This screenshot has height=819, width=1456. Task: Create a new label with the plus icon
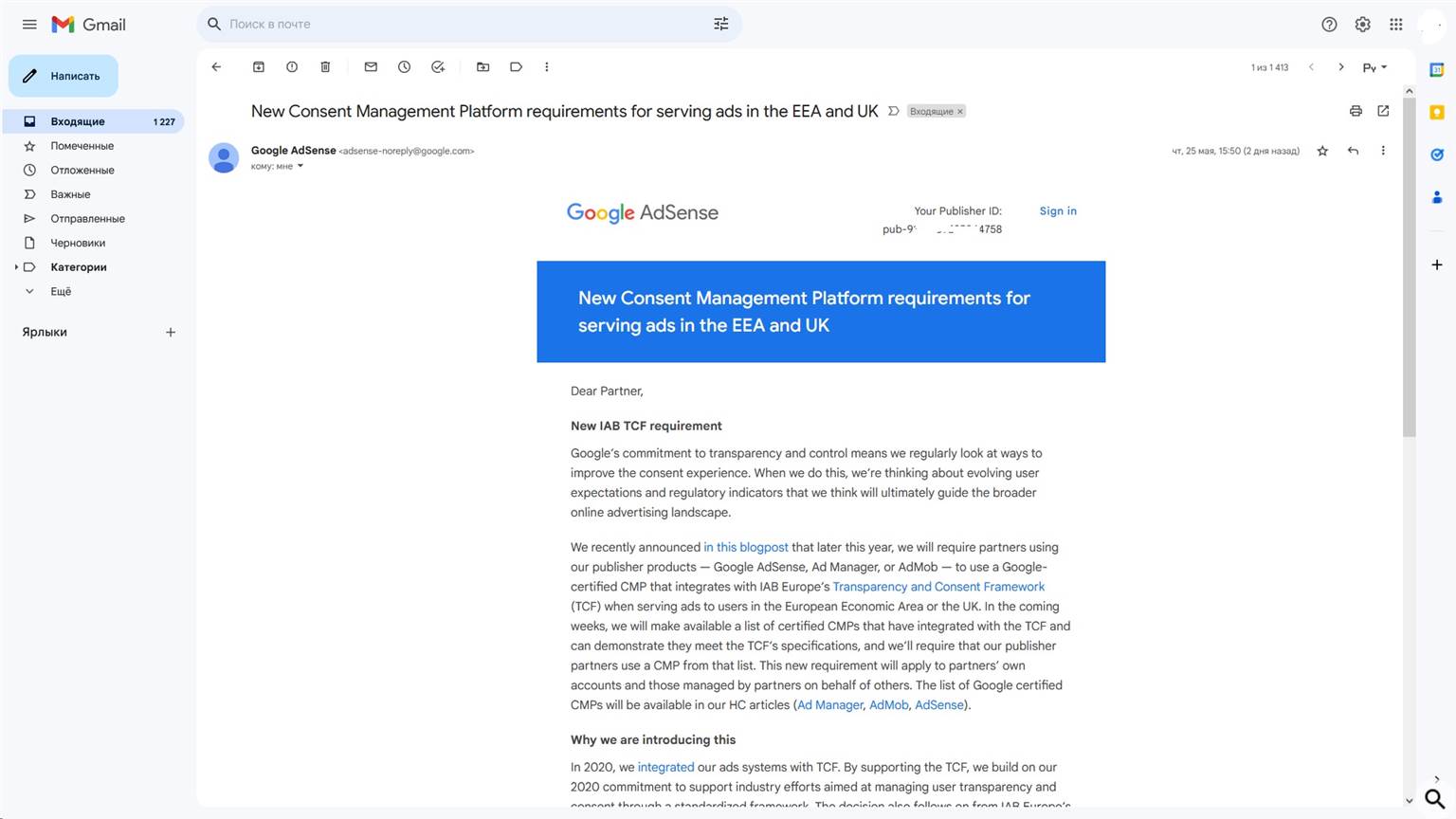click(x=171, y=333)
